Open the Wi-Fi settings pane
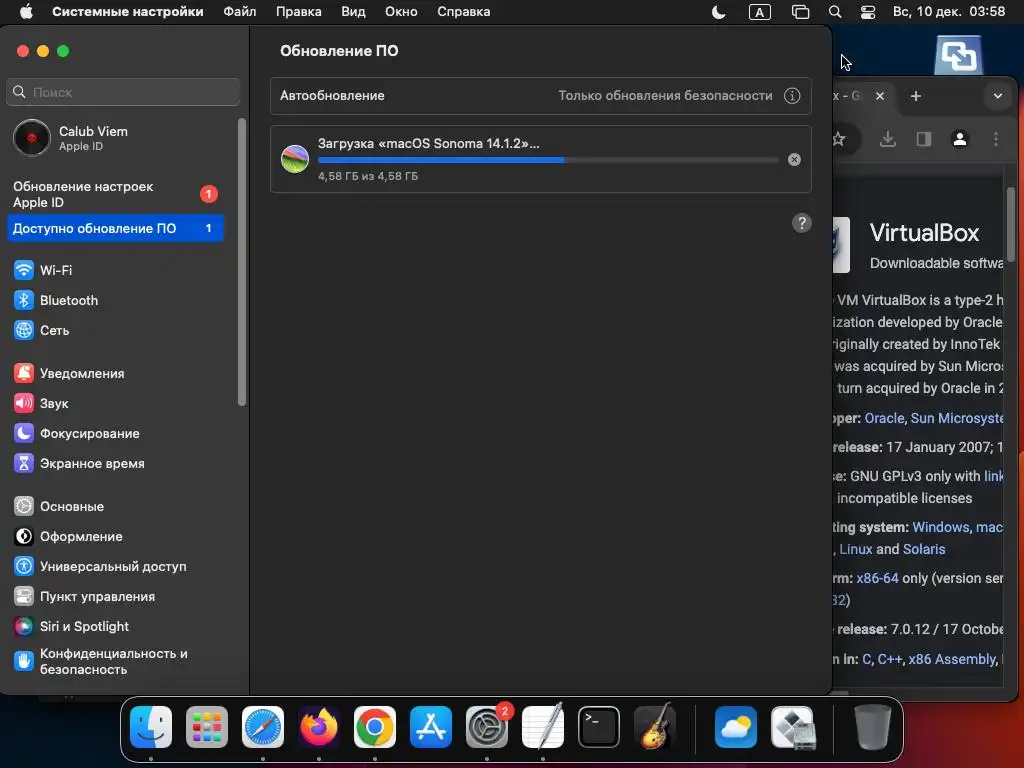 tap(43, 270)
